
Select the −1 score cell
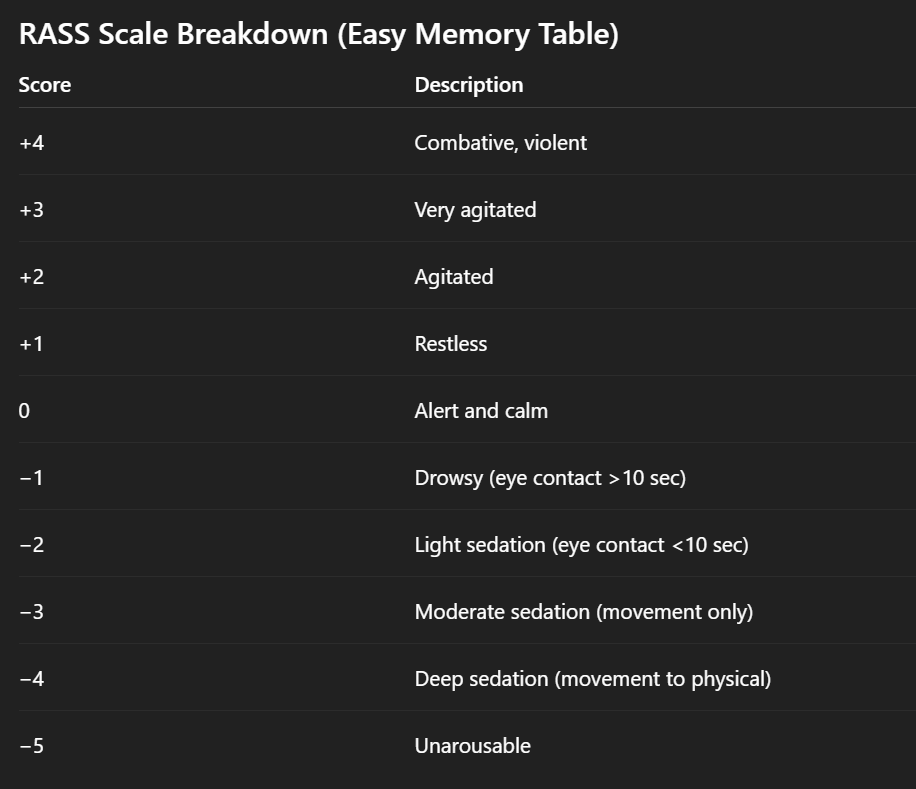pos(32,478)
